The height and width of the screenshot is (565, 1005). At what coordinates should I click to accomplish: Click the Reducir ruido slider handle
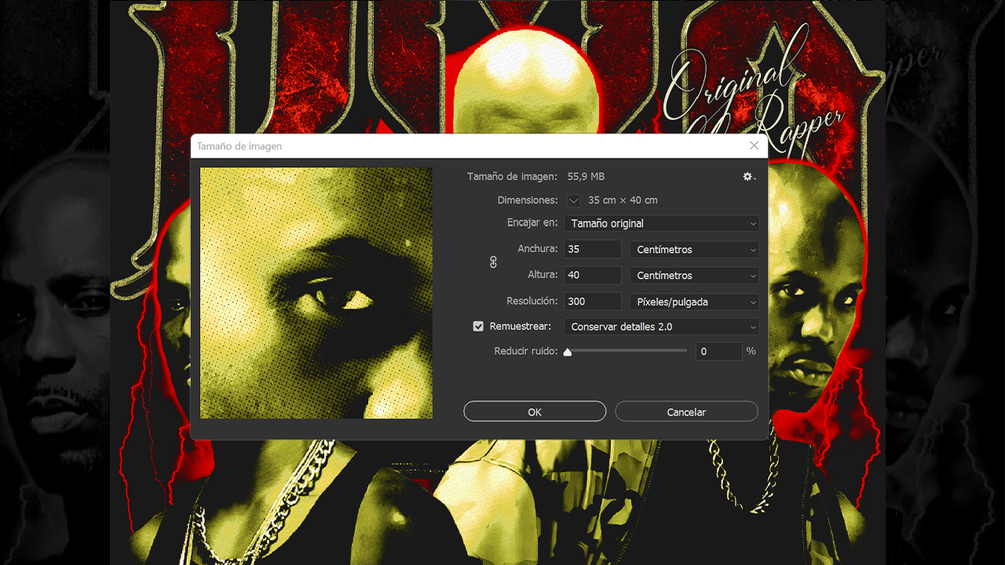click(567, 352)
